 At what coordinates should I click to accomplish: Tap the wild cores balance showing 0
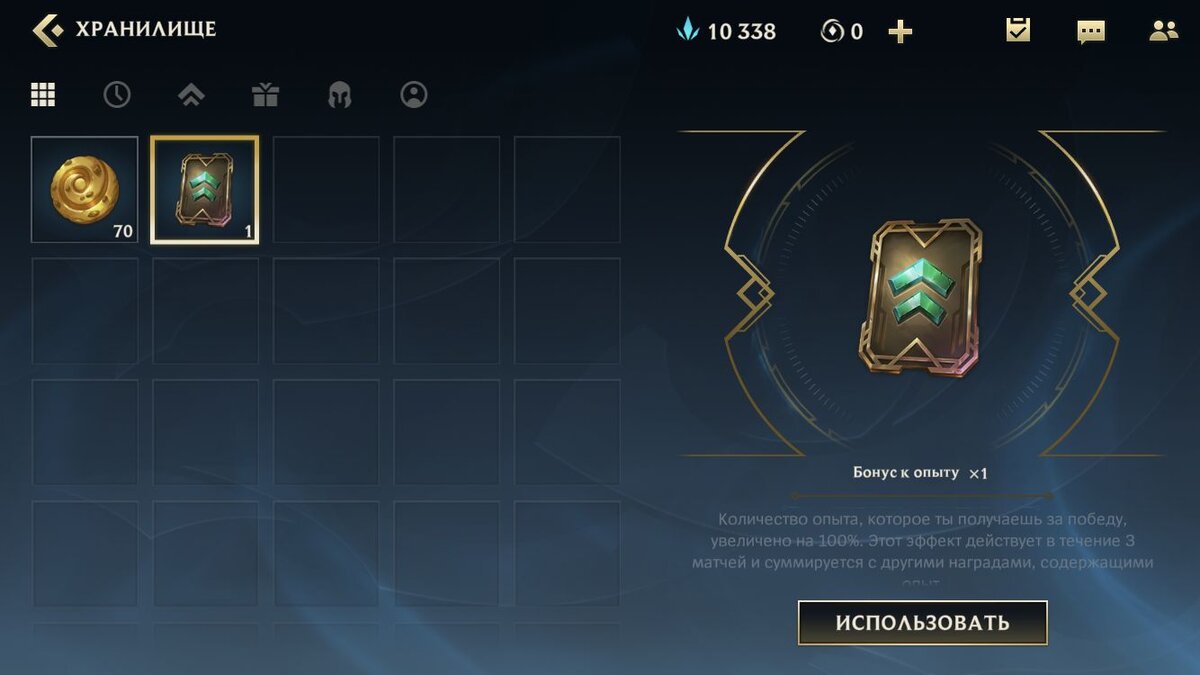[843, 32]
